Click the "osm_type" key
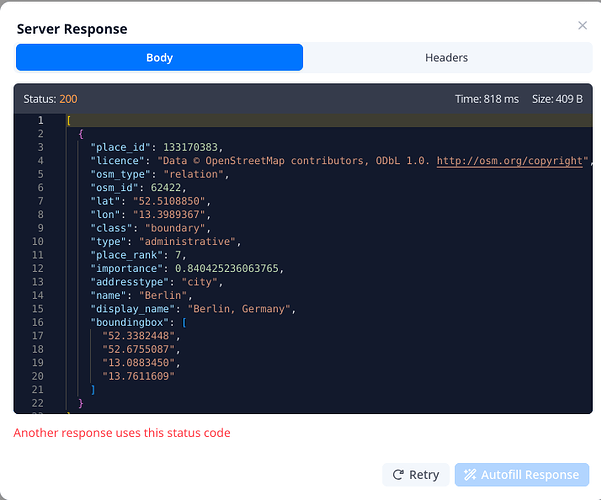 [120, 174]
